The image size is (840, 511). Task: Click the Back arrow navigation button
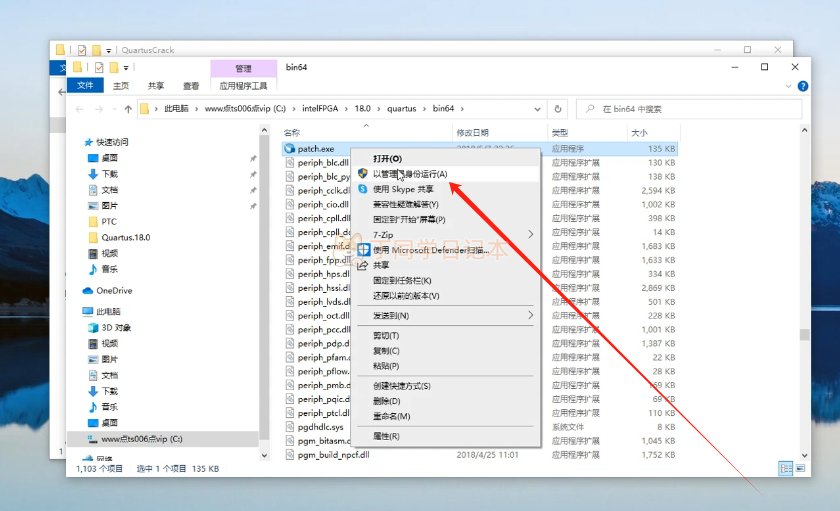coord(80,109)
